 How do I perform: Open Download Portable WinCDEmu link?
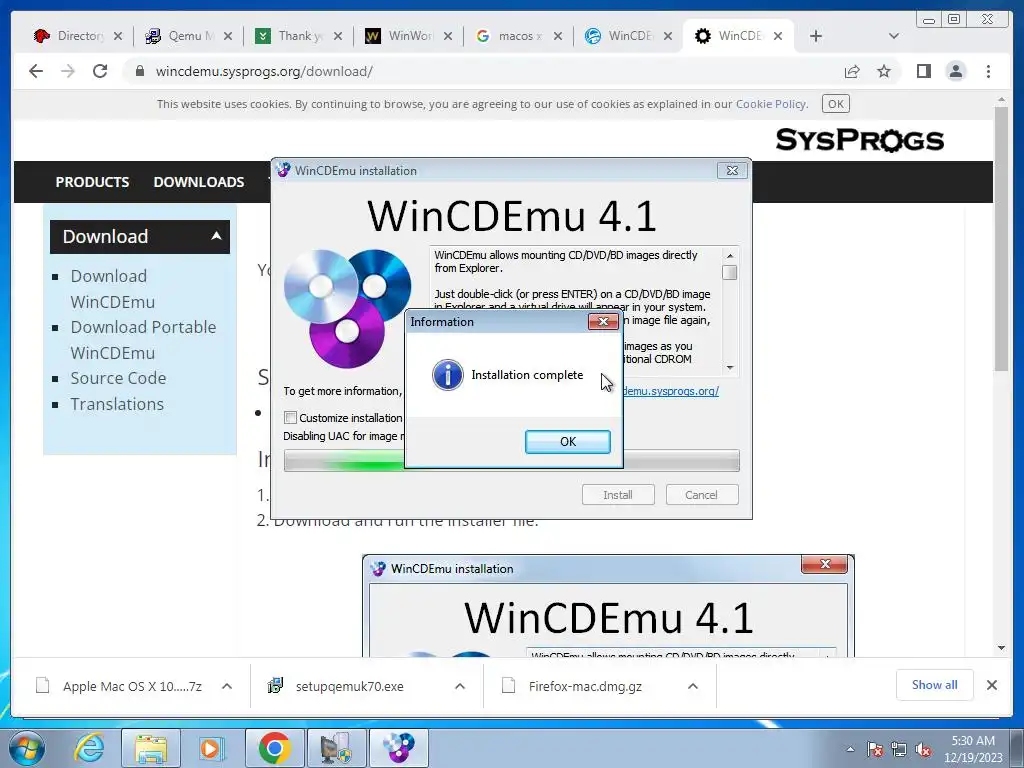pos(143,340)
